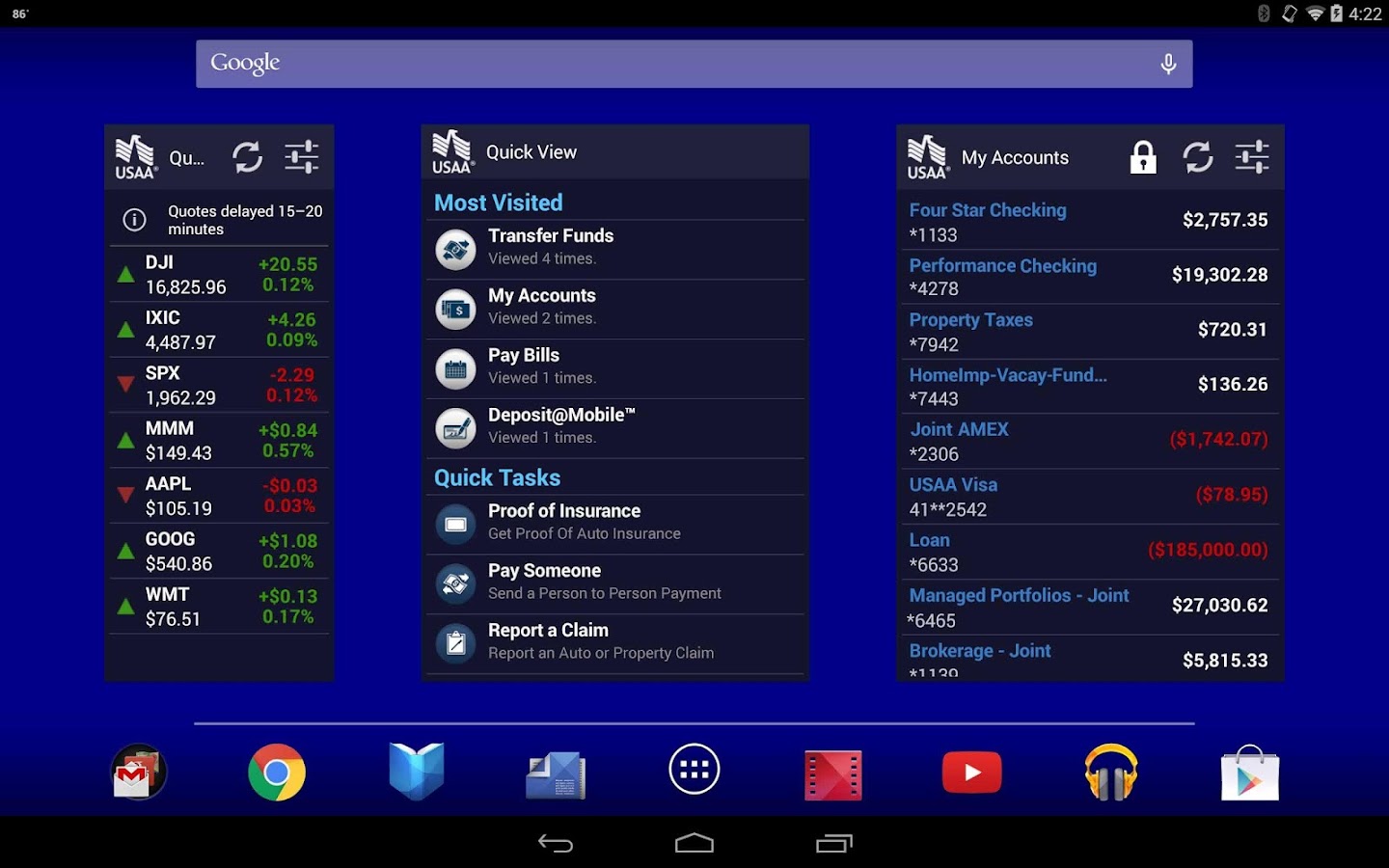Open the Play Newsstand app
1389x868 pixels.
[556, 774]
